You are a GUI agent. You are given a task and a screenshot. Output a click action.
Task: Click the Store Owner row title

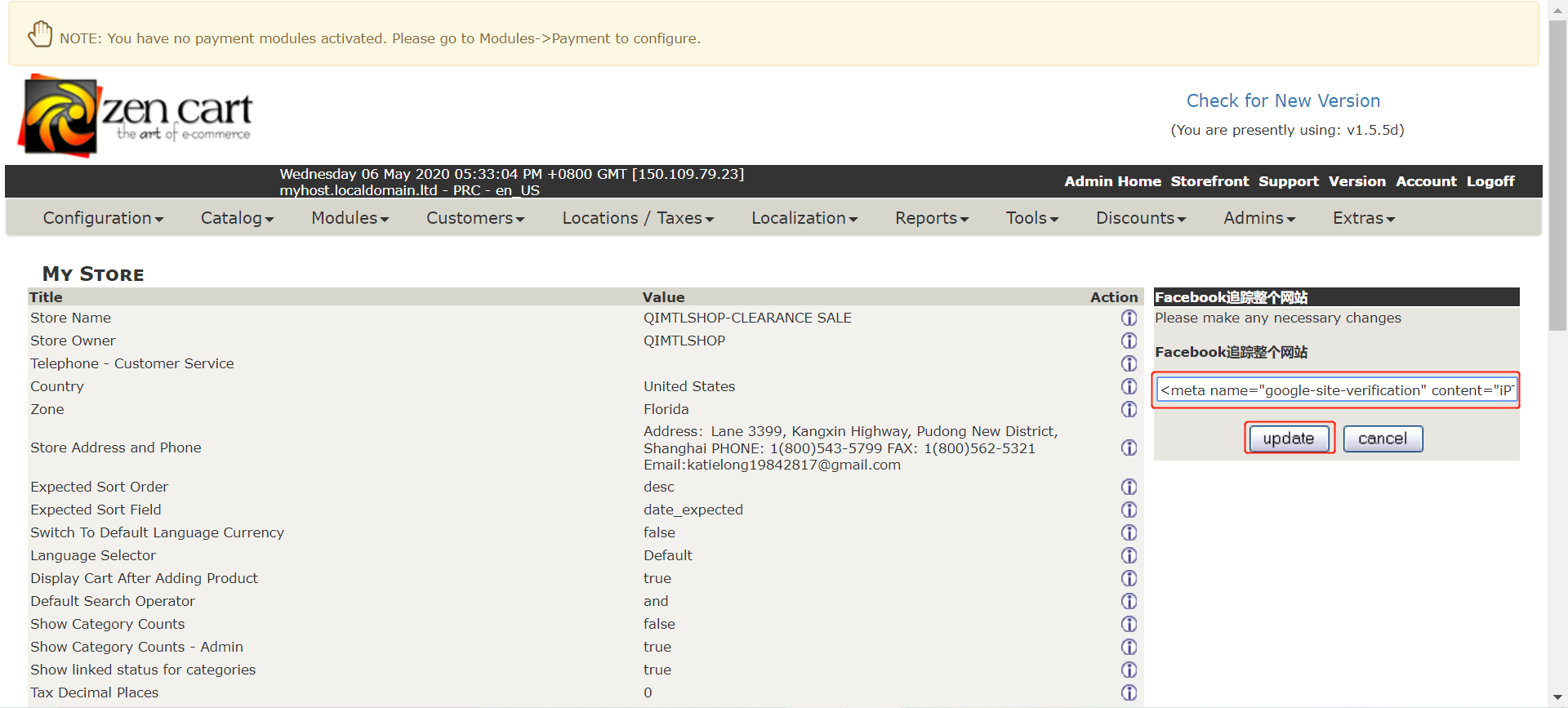click(73, 341)
